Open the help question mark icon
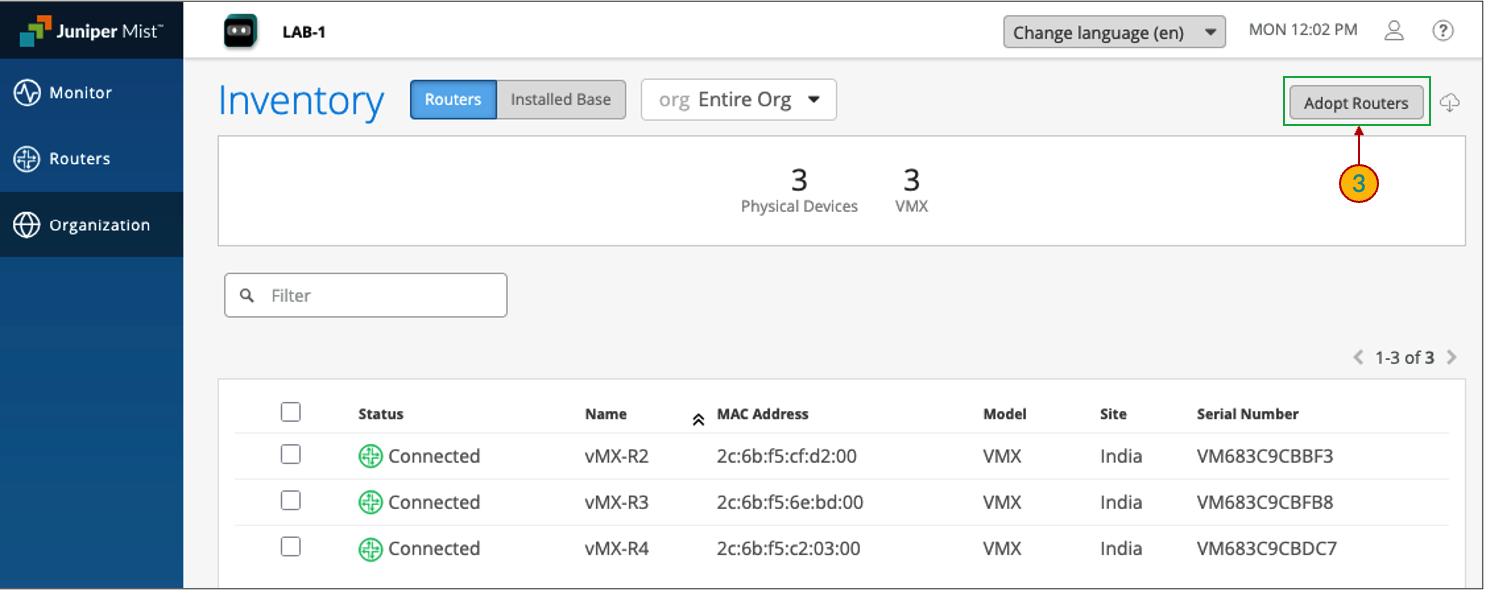Viewport: 1485px width, 591px height. pyautogui.click(x=1442, y=31)
